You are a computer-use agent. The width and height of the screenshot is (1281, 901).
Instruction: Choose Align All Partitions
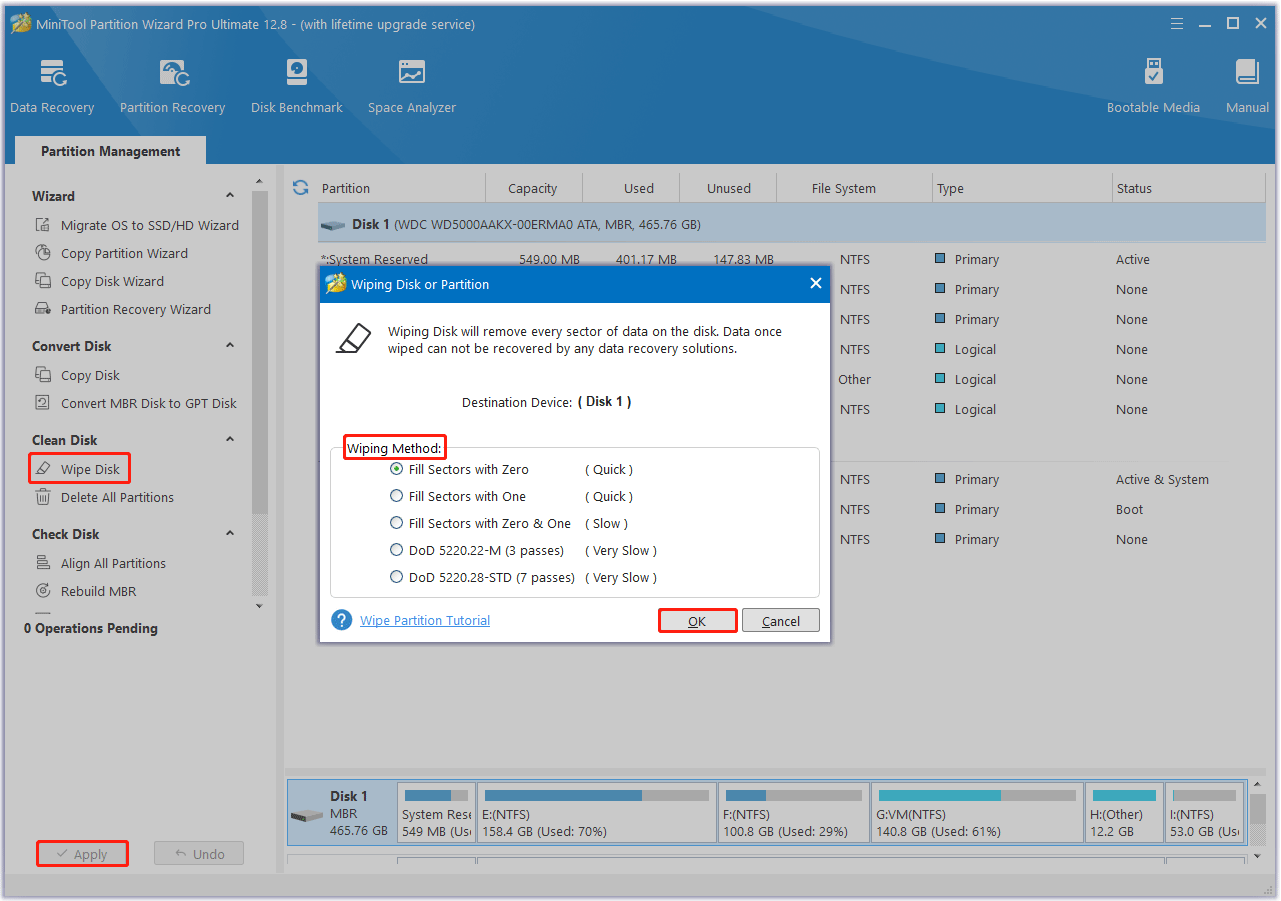(100, 563)
